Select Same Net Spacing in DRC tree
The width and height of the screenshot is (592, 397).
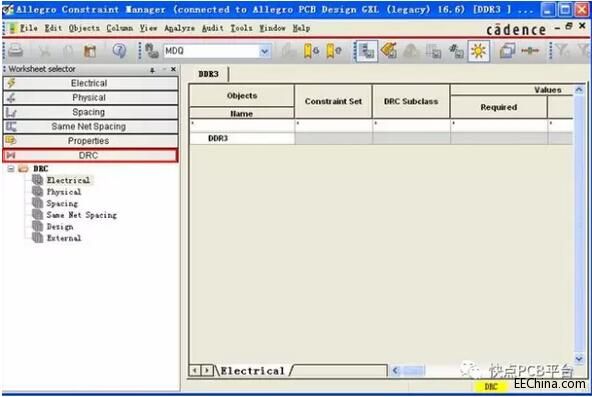click(82, 215)
